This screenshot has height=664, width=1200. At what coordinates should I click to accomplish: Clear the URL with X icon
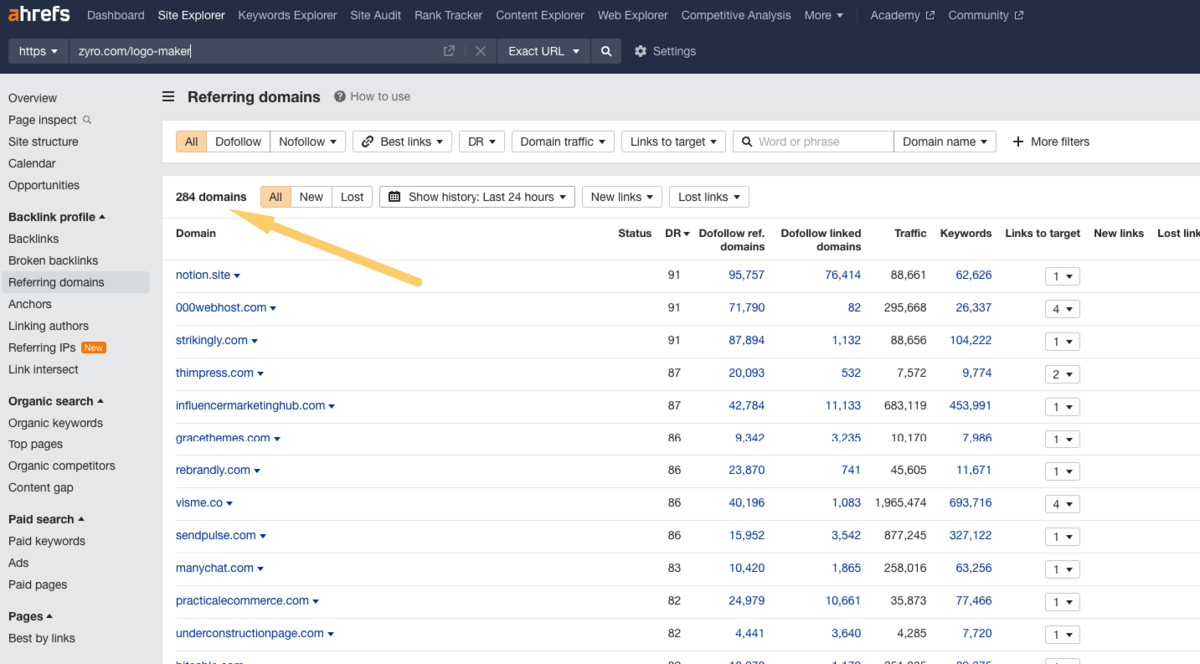(480, 51)
